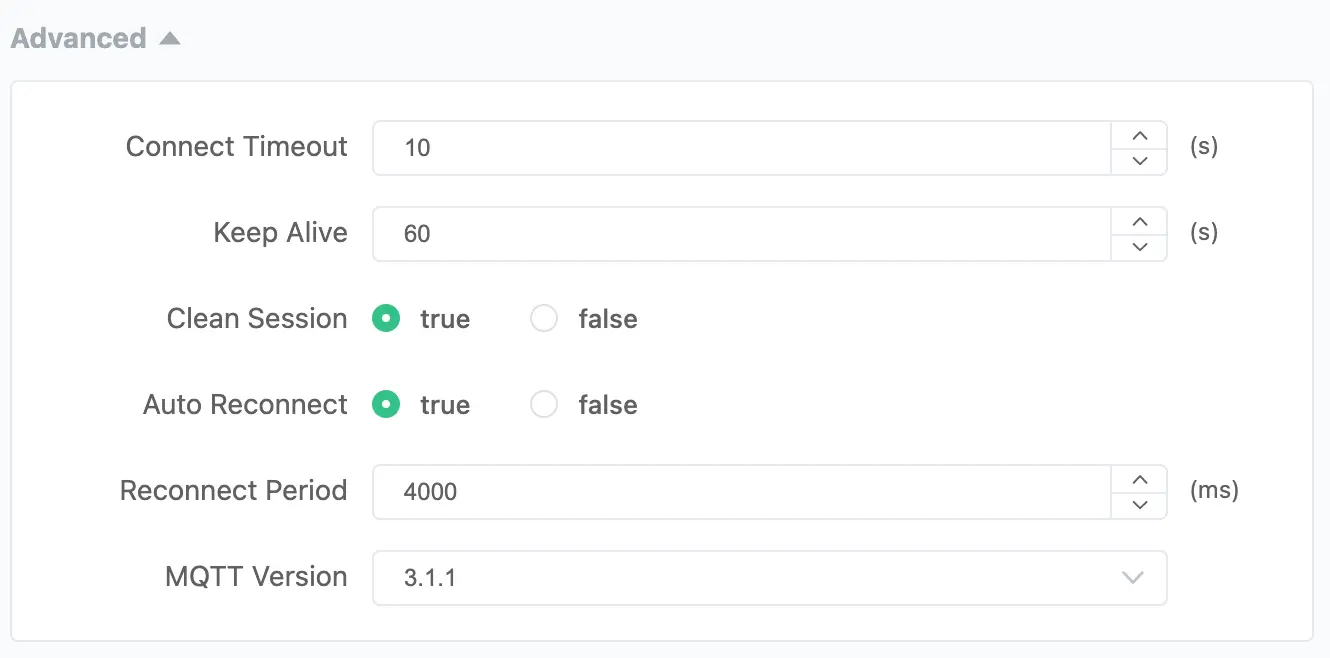Screen dimensions: 1330x658
Task: Collapse the Advanced section triangle
Action: (170, 39)
